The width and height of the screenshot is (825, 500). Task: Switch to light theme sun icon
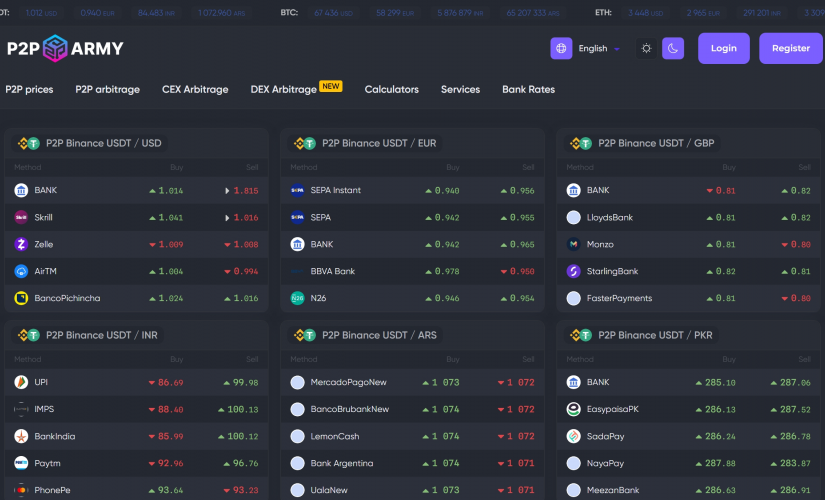(x=646, y=48)
